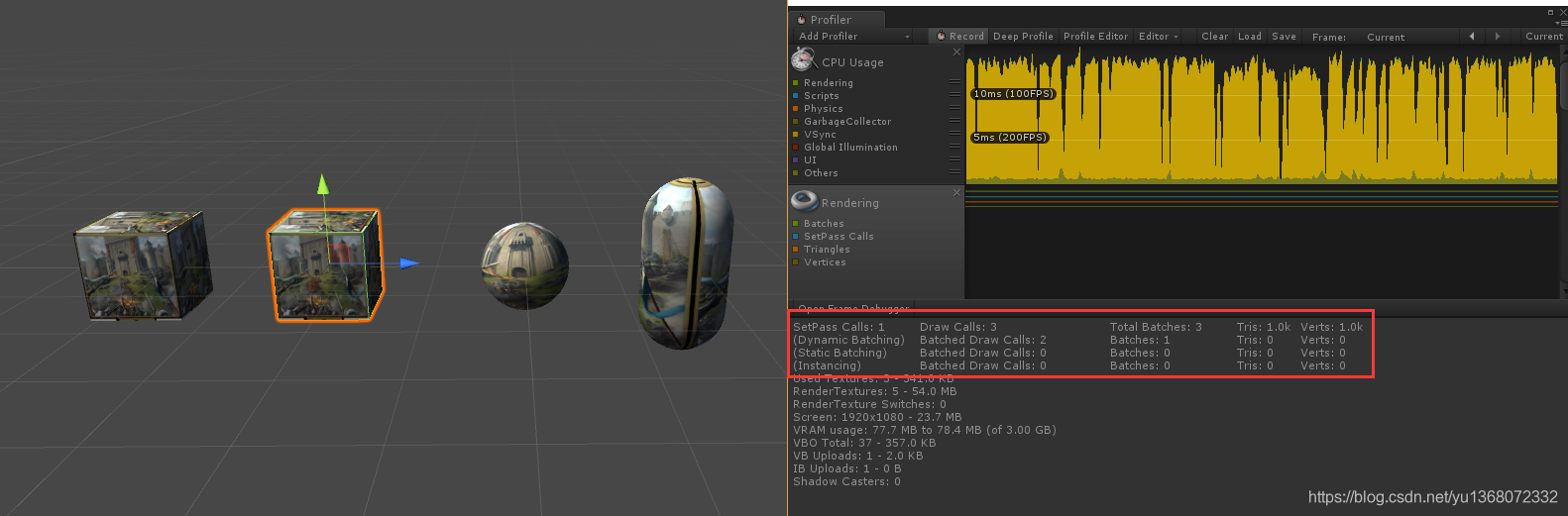Step to the previous frame arrow
This screenshot has width=1568, height=516.
coord(1472,37)
